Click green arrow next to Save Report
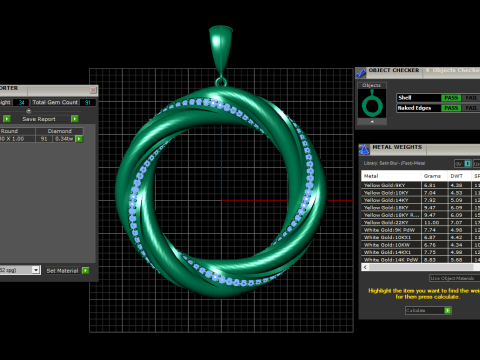The width and height of the screenshot is (480, 360). [x=75, y=119]
